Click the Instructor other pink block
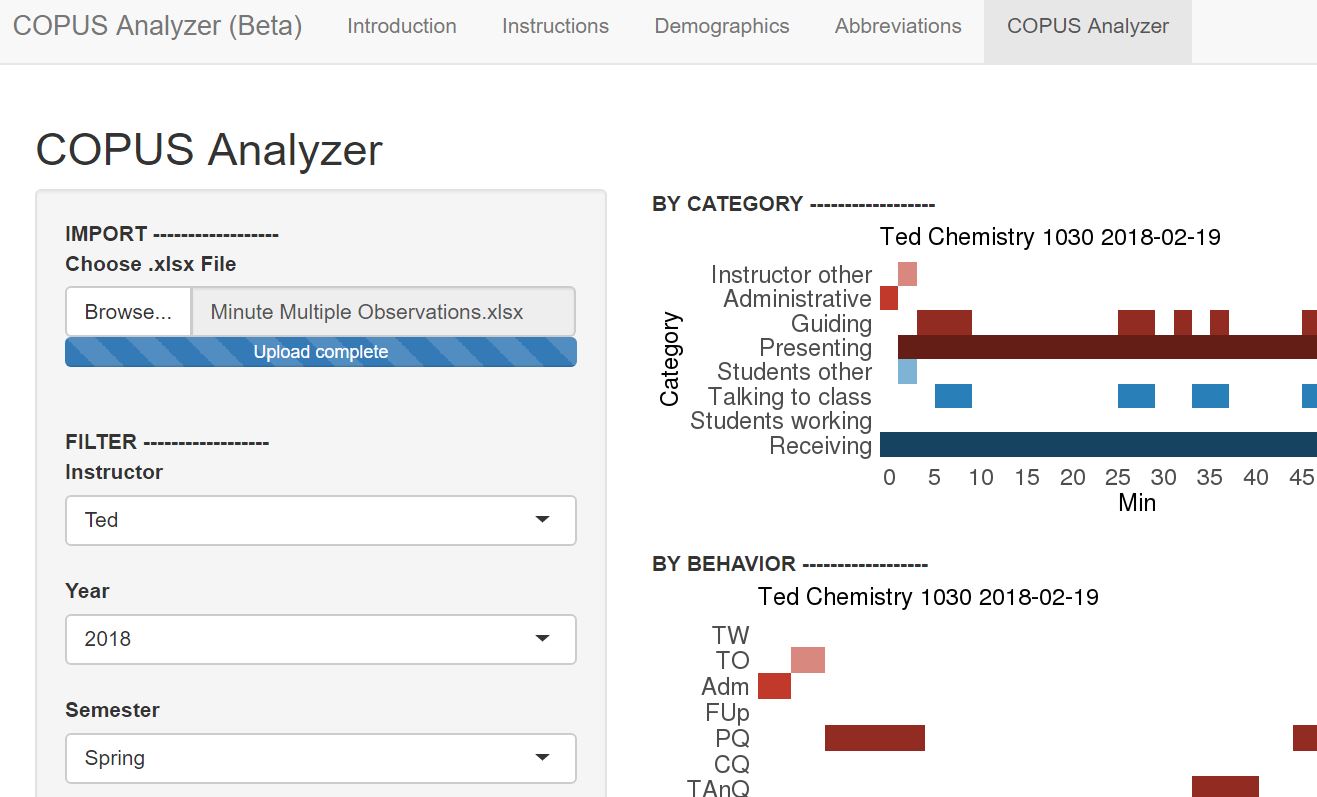1317x797 pixels. point(907,274)
